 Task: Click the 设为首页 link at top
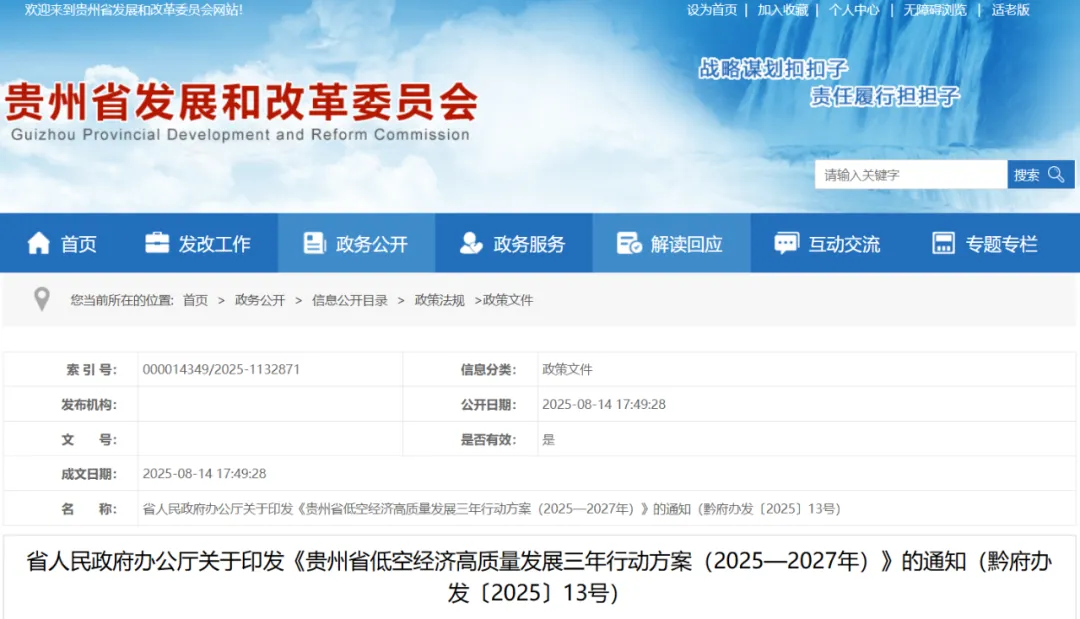click(712, 10)
